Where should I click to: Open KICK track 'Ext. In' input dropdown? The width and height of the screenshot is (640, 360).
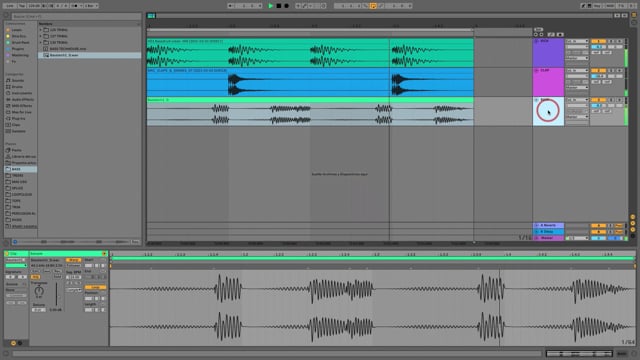pyautogui.click(x=577, y=41)
